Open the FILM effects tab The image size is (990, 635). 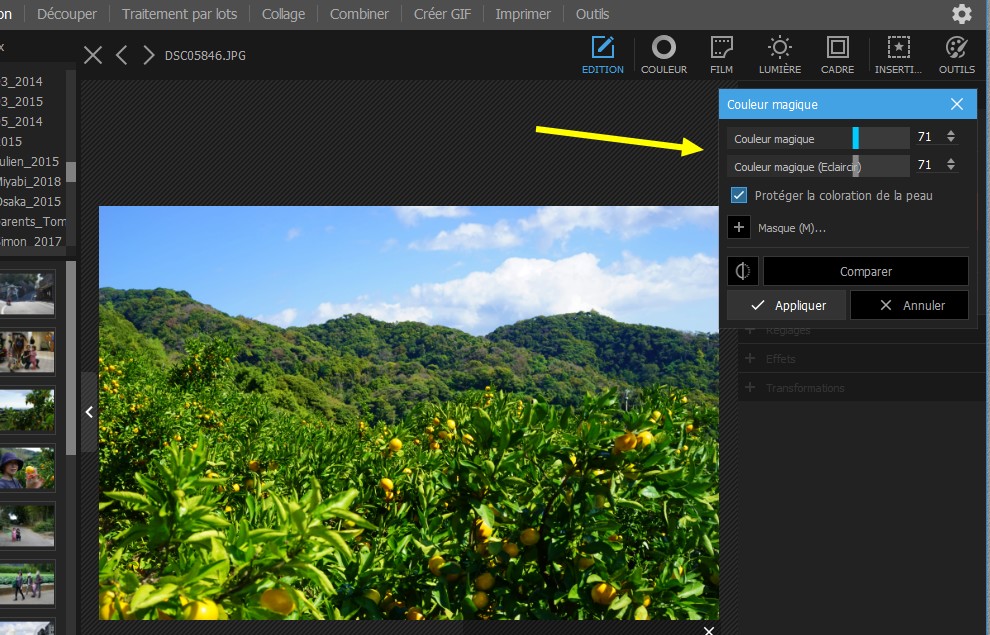coord(721,55)
